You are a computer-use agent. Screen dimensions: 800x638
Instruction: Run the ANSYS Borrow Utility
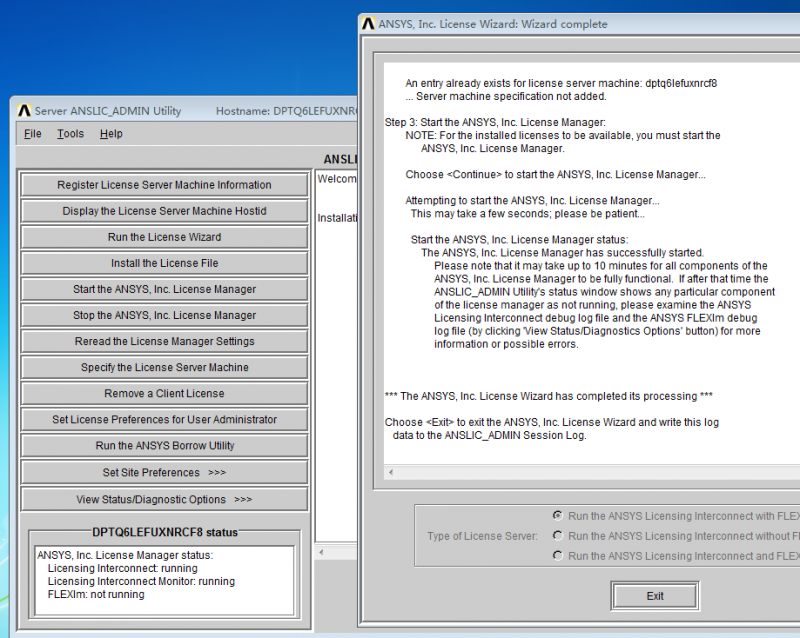(164, 446)
